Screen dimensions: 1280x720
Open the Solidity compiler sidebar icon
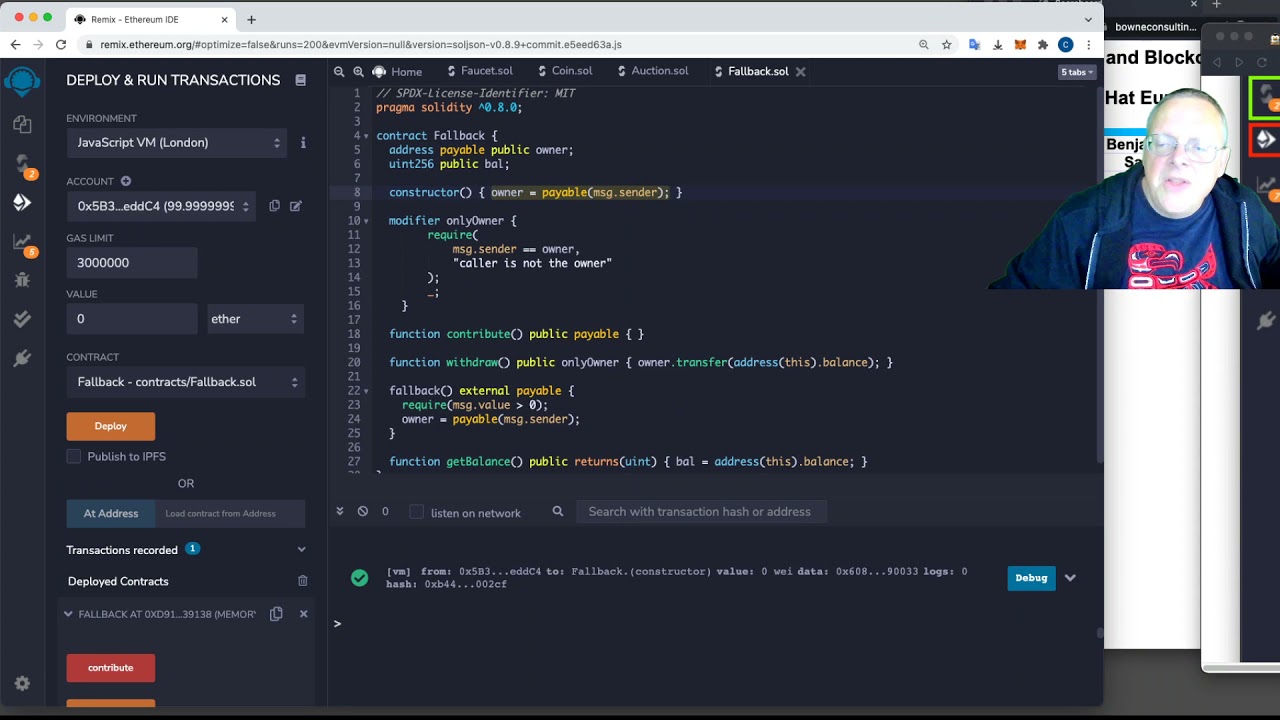click(22, 164)
